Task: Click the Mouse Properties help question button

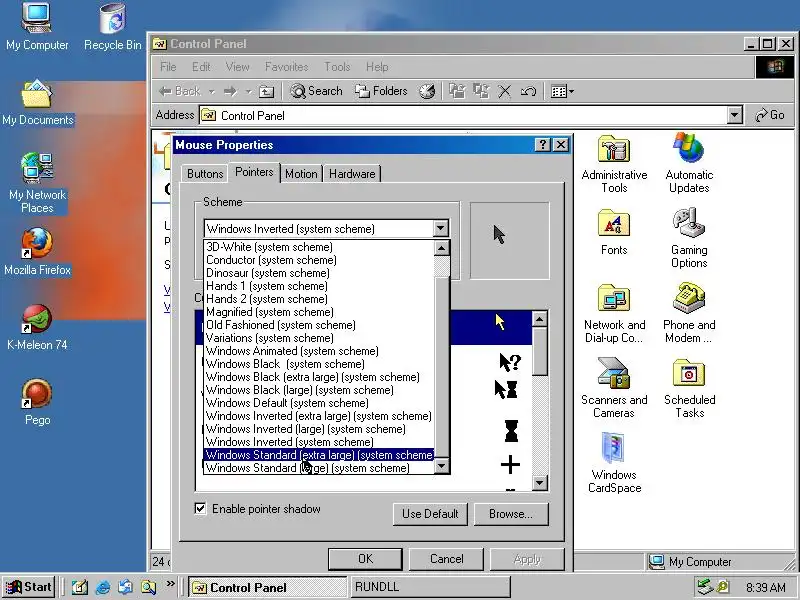Action: tap(542, 145)
